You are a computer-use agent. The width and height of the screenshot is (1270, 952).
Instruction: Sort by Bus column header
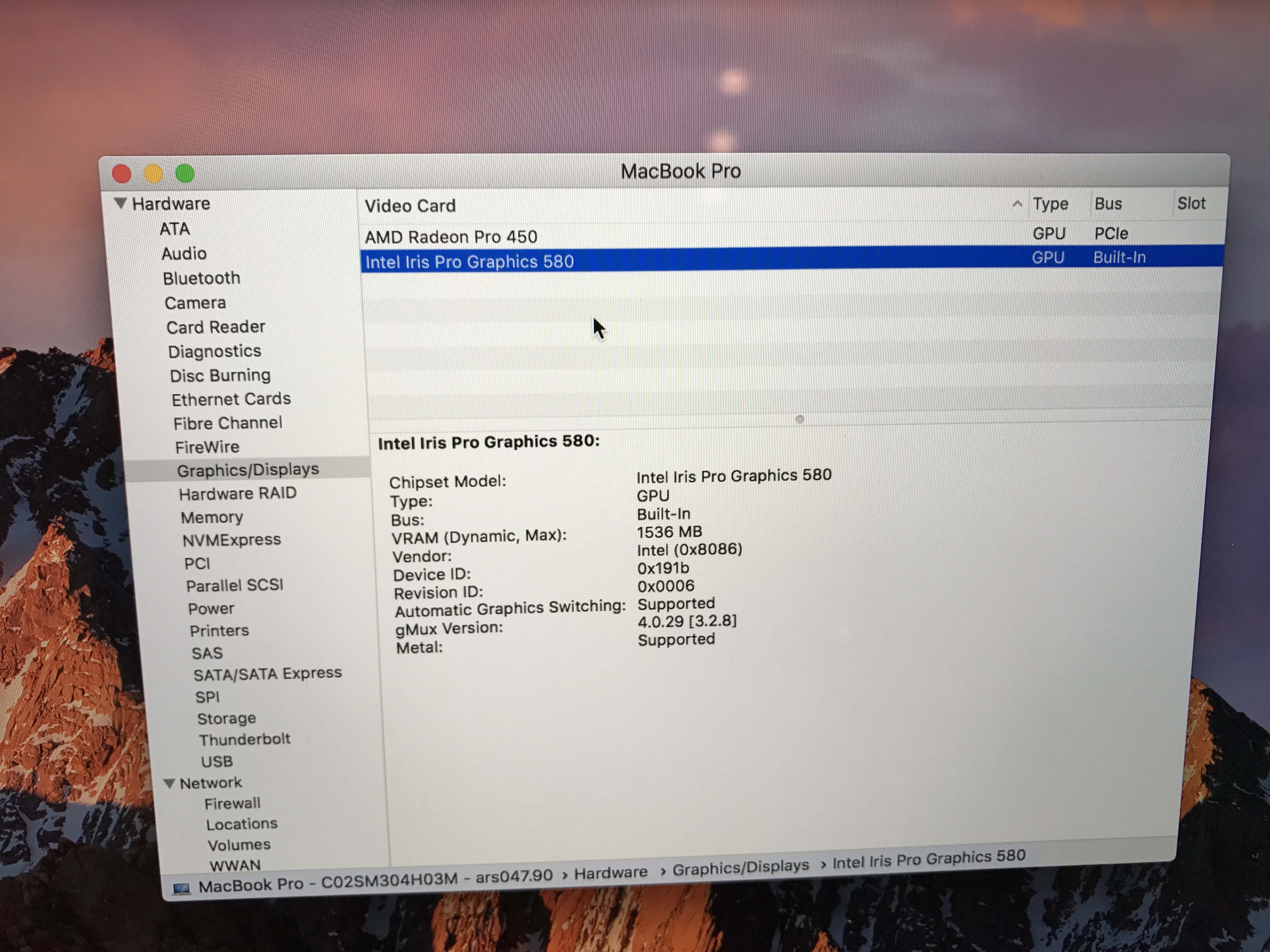point(1108,204)
